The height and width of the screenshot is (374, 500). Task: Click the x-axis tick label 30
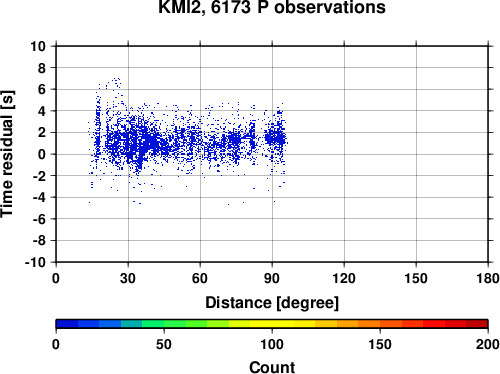tap(128, 278)
